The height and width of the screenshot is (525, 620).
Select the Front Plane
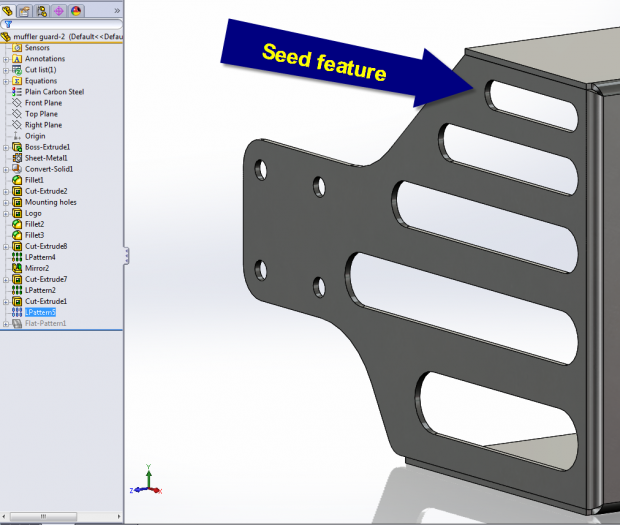click(46, 103)
